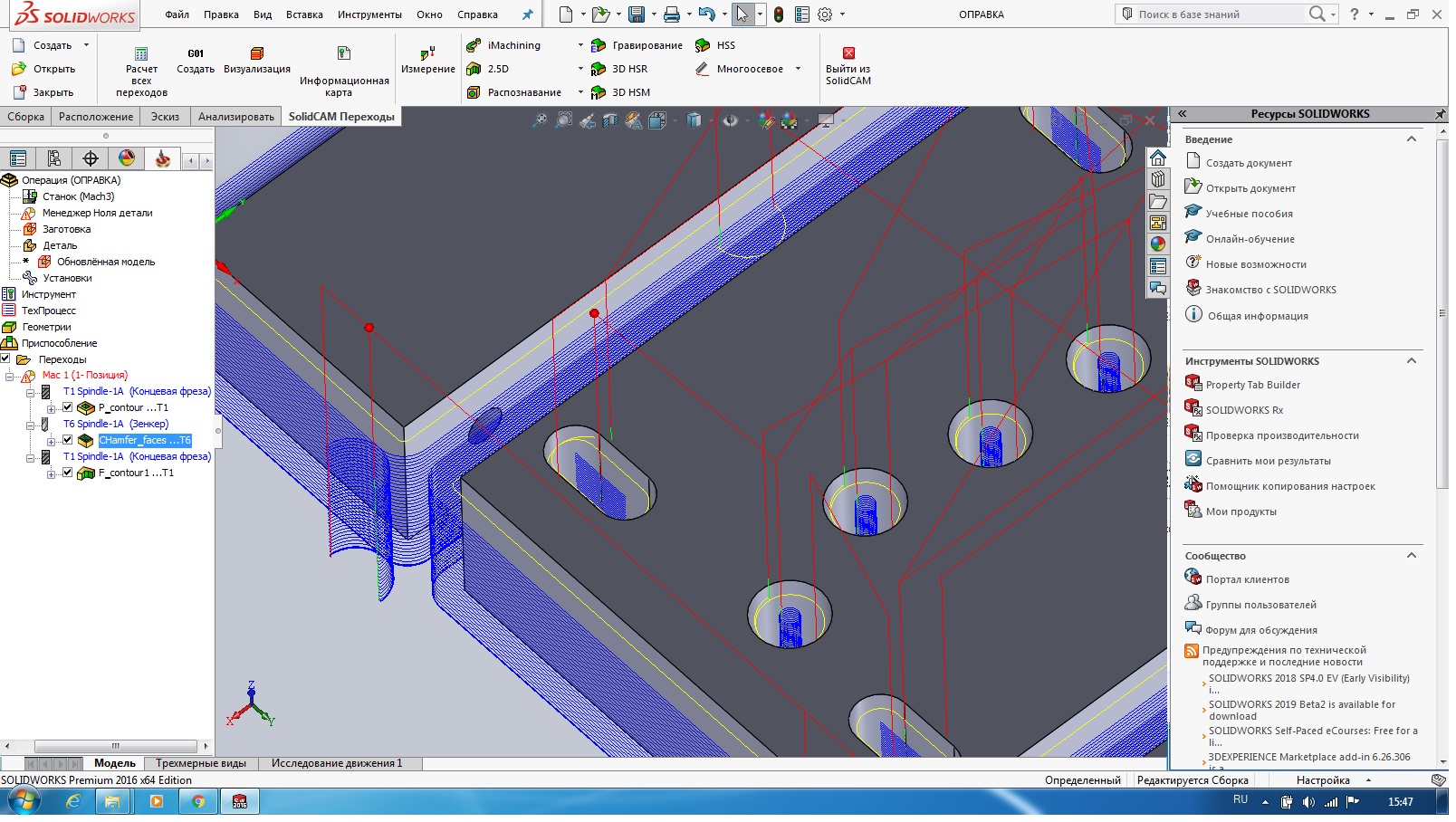This screenshot has width=1456, height=822.
Task: Click the Section View icon in viewport toolbar
Action: (610, 120)
